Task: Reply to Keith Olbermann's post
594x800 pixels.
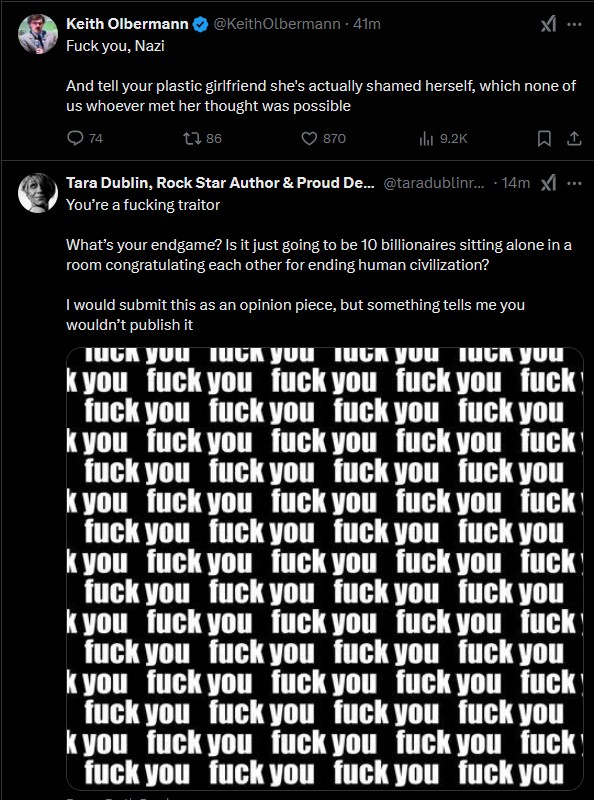Action: click(x=85, y=138)
